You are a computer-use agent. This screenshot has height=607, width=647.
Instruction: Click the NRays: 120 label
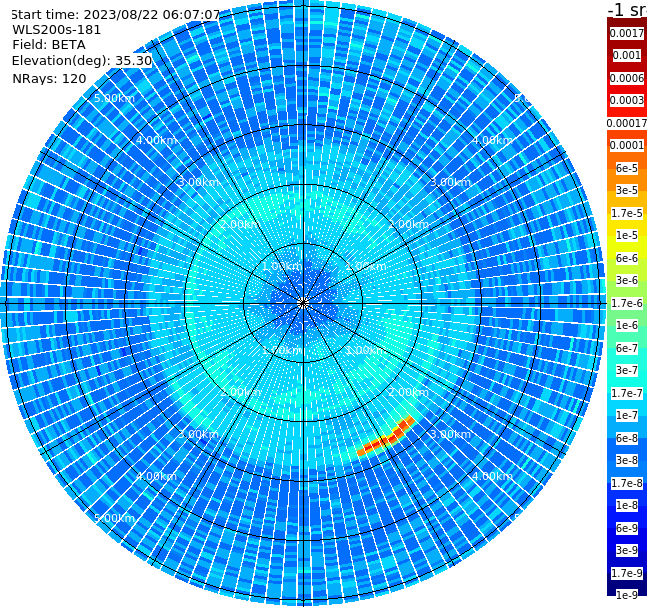(x=49, y=78)
